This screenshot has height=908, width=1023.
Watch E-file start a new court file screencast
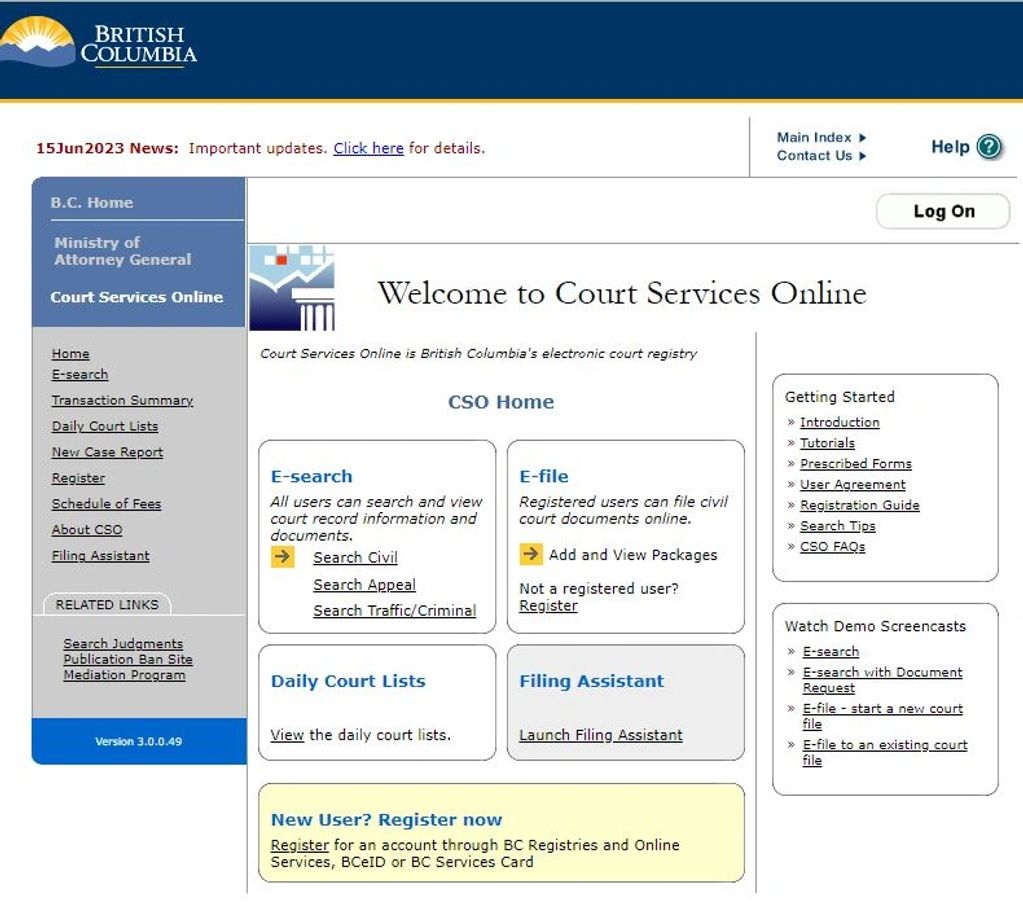pyautogui.click(x=882, y=716)
